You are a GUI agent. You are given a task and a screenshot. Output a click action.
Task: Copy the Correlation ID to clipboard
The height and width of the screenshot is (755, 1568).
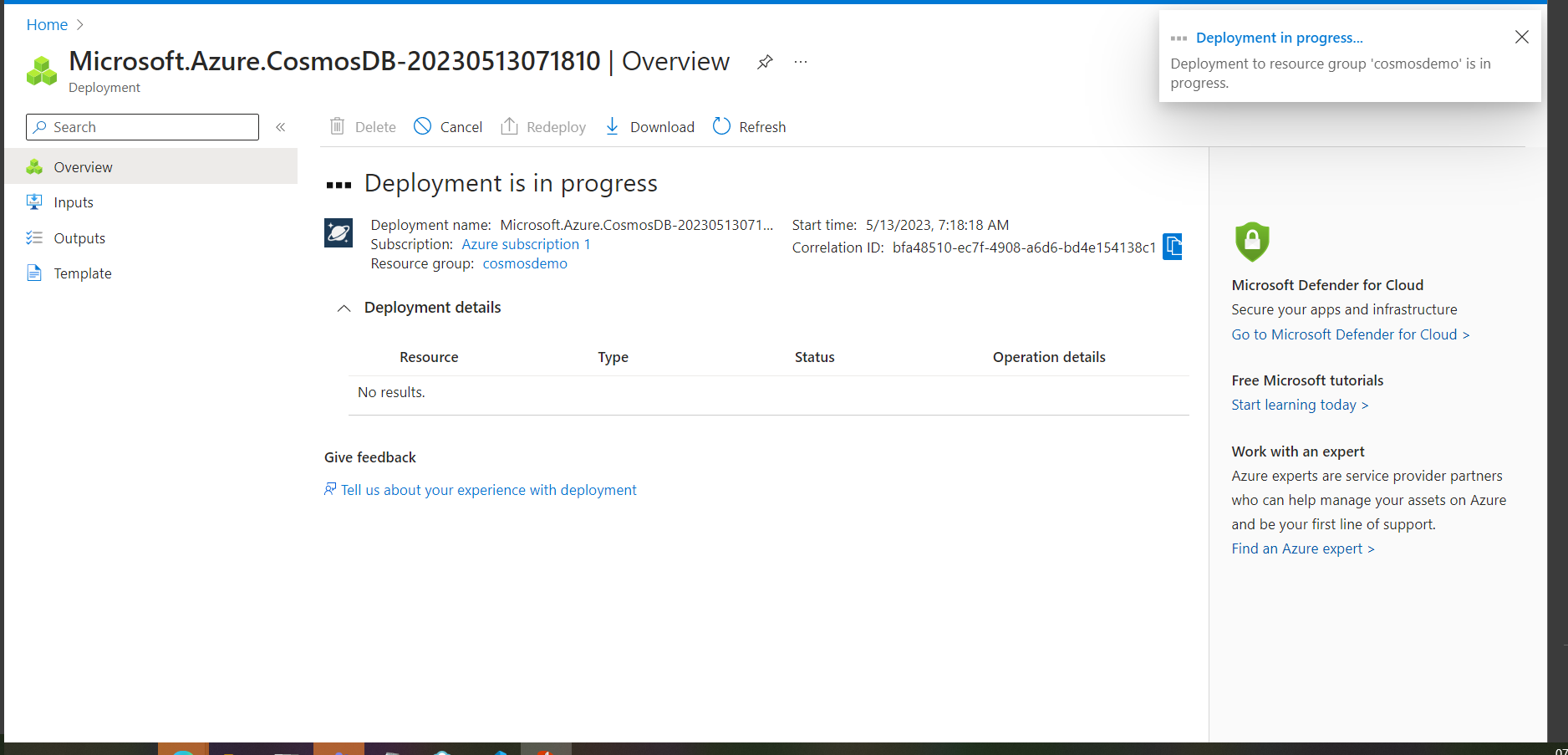(1173, 247)
